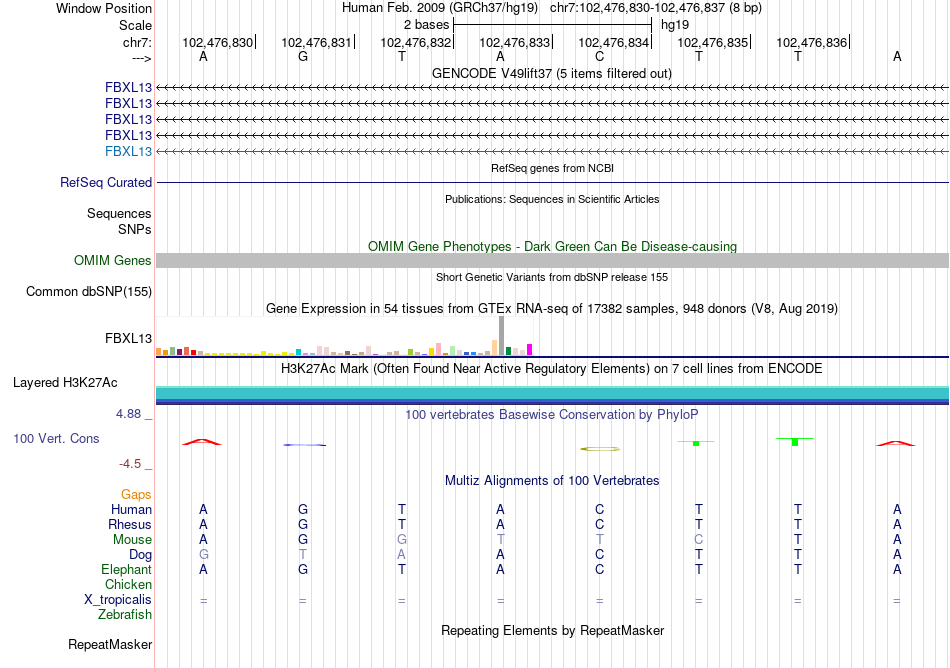The width and height of the screenshot is (950, 668).
Task: Click the 'Zebrafish' alignment row label
Action: (x=124, y=614)
